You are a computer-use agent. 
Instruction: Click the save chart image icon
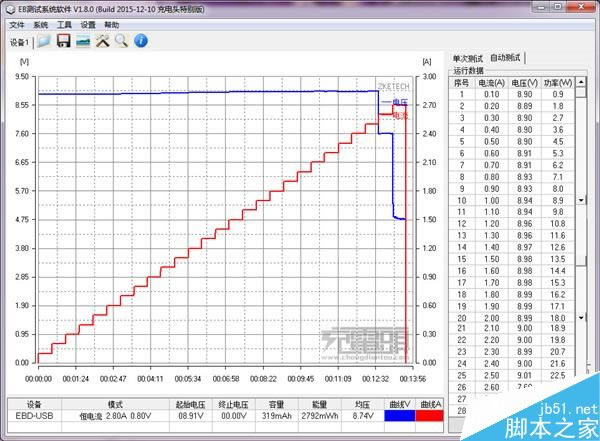point(83,41)
